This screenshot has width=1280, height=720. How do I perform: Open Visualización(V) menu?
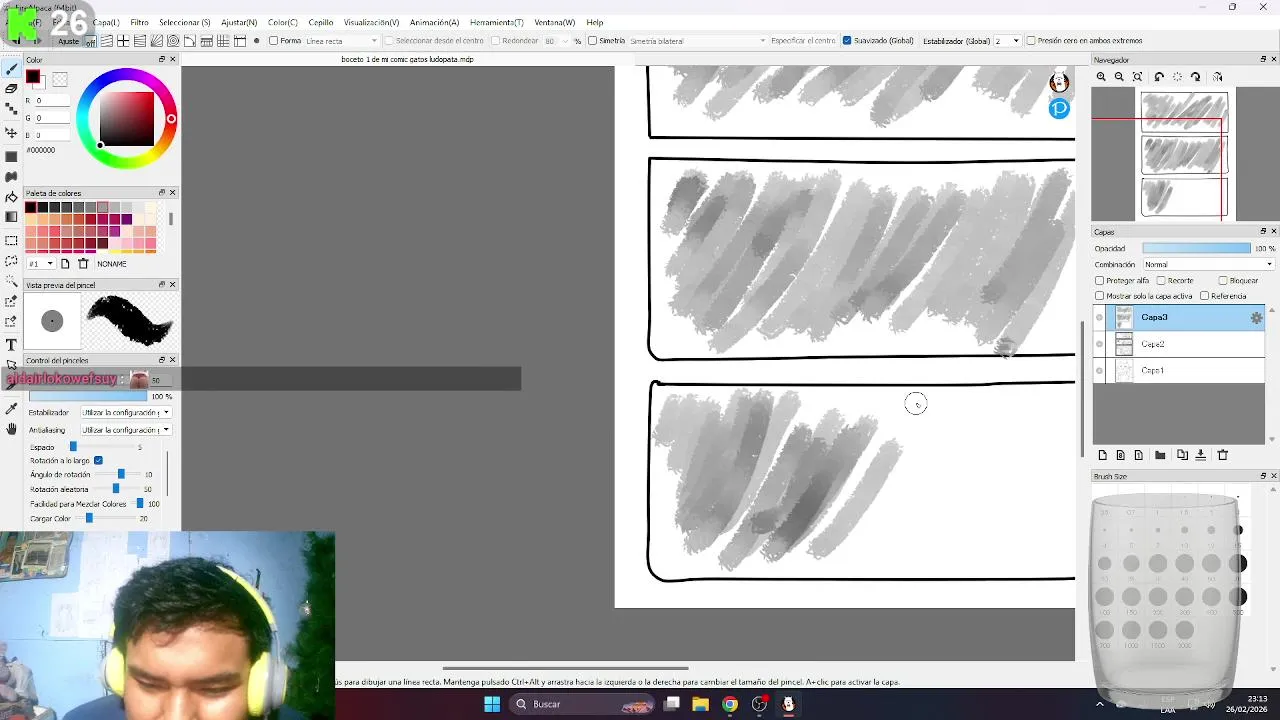pyautogui.click(x=371, y=22)
